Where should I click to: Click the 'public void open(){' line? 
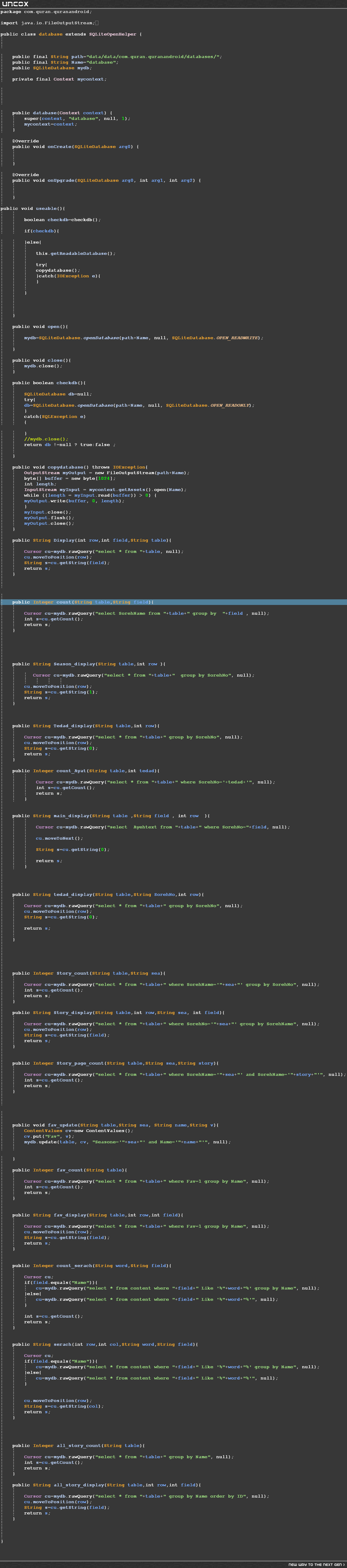[40, 326]
